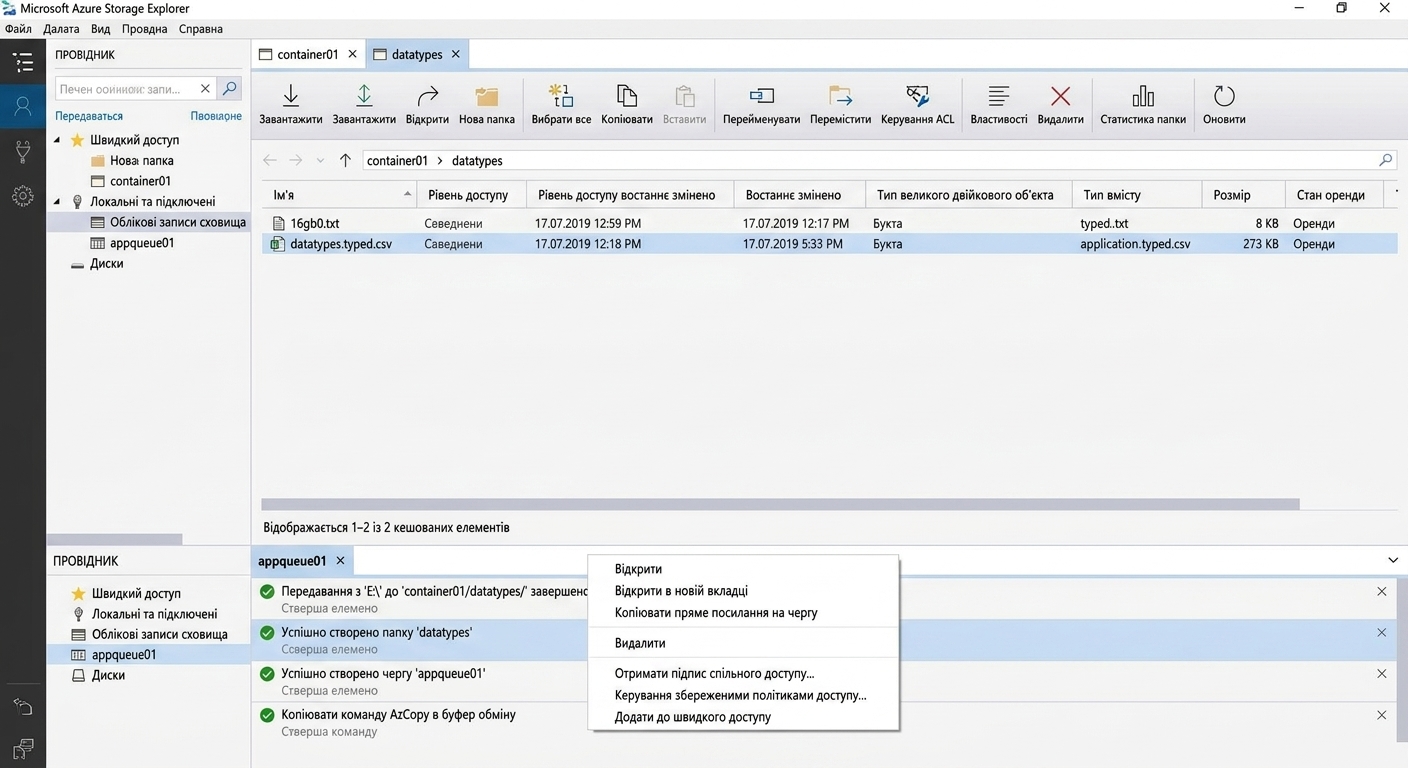
Task: Click the Перейменувати toolbar button
Action: 762,104
